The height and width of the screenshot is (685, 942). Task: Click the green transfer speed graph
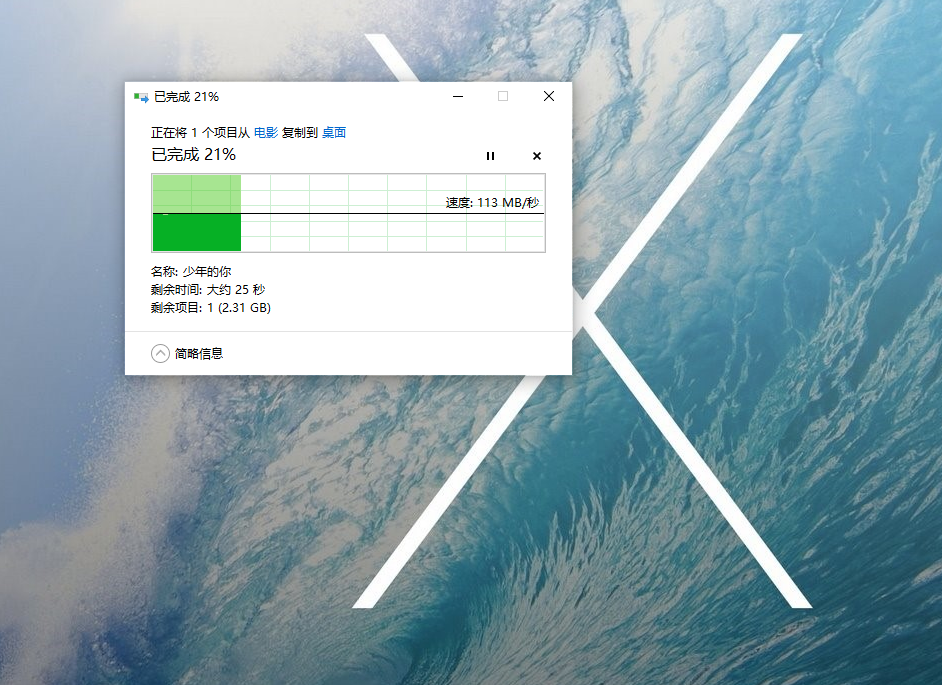pyautogui.click(x=348, y=213)
